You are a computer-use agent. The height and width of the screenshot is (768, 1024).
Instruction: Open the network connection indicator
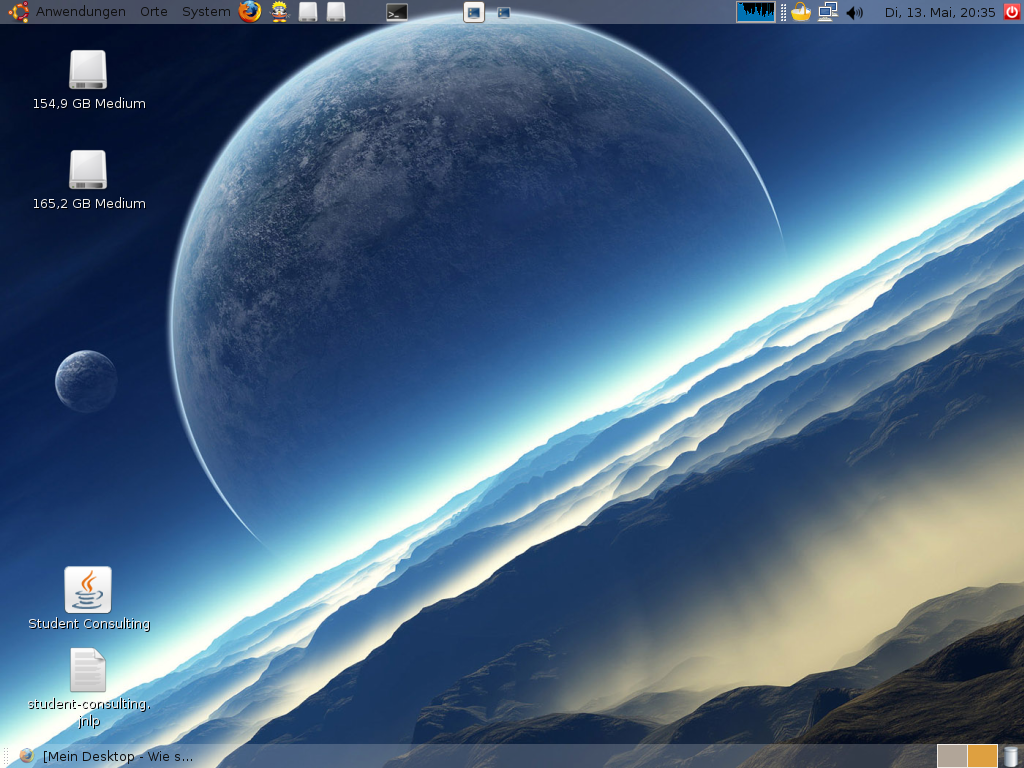pos(827,12)
